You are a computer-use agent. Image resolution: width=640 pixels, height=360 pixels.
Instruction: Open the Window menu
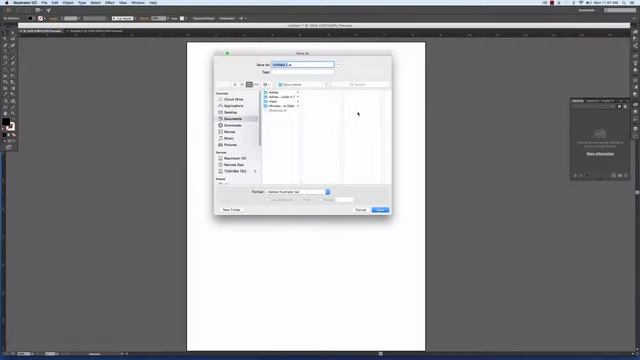tap(138, 2)
